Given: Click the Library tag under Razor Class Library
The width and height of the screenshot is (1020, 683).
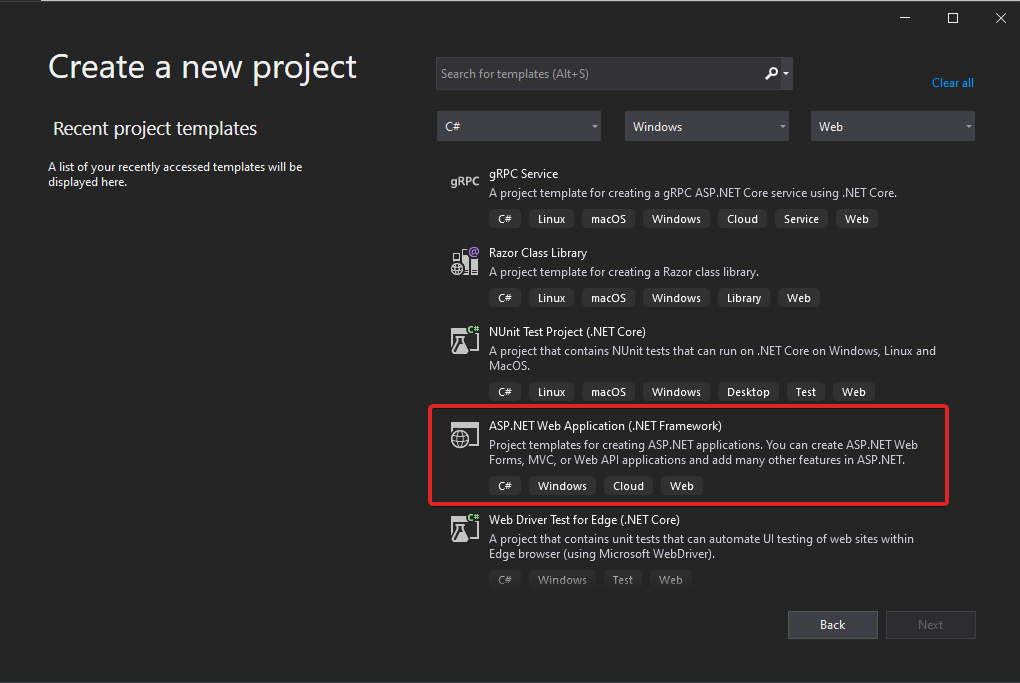Looking at the screenshot, I should (743, 297).
